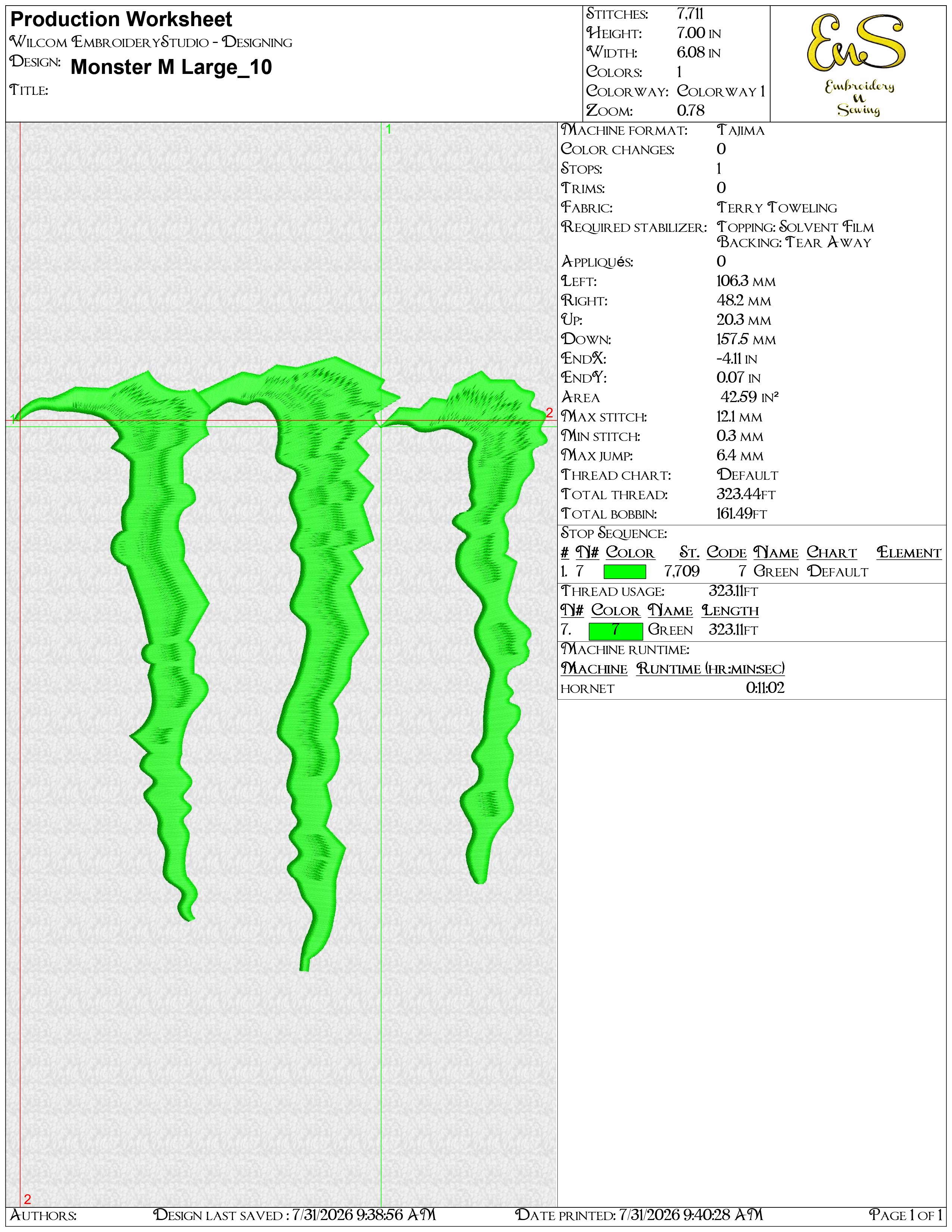Click the "Code" column header
This screenshot has height=1232, width=952.
[x=727, y=553]
